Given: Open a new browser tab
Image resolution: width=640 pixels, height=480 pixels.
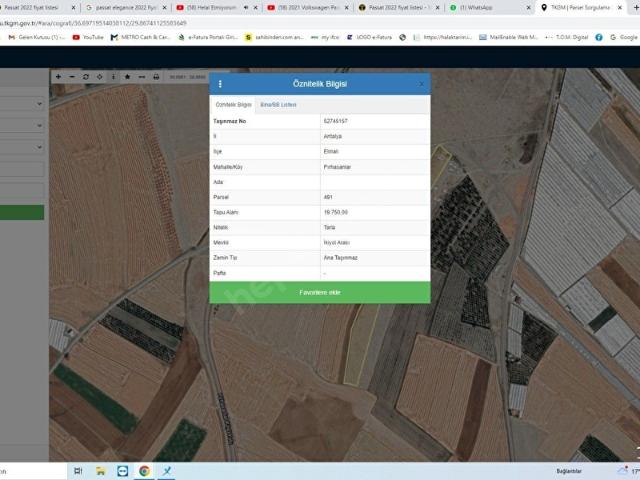Looking at the screenshot, I should pyautogui.click(x=636, y=7).
